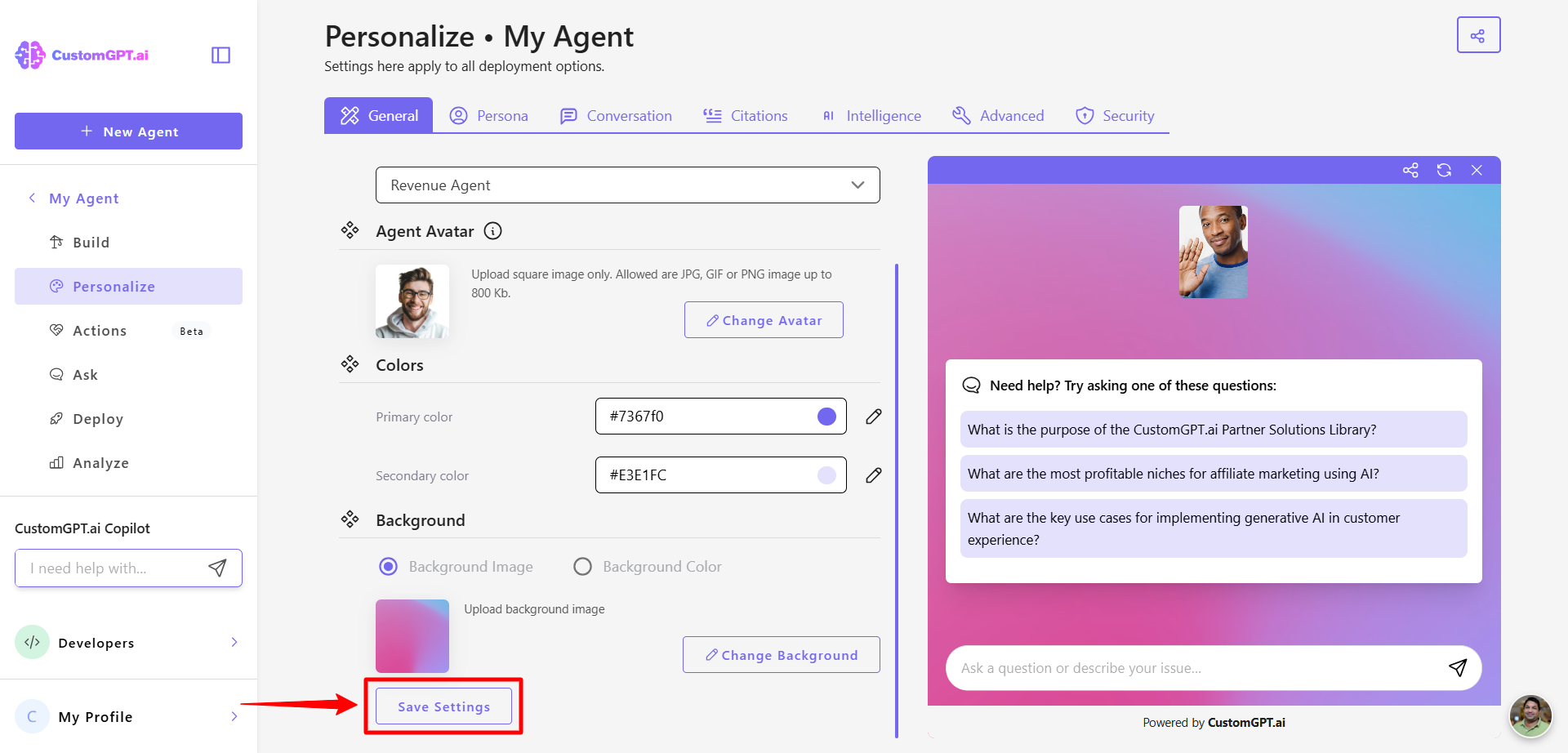
Task: Click the secondary color lavender swatch
Action: click(826, 475)
